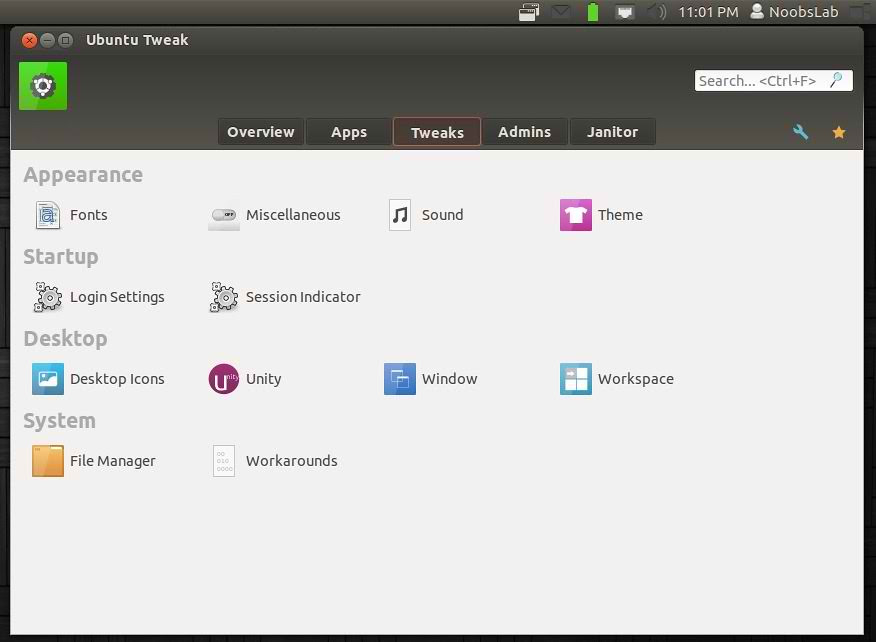Viewport: 876px width, 642px height.
Task: Click the Ubuntu Tweak green logo
Action: click(x=43, y=86)
